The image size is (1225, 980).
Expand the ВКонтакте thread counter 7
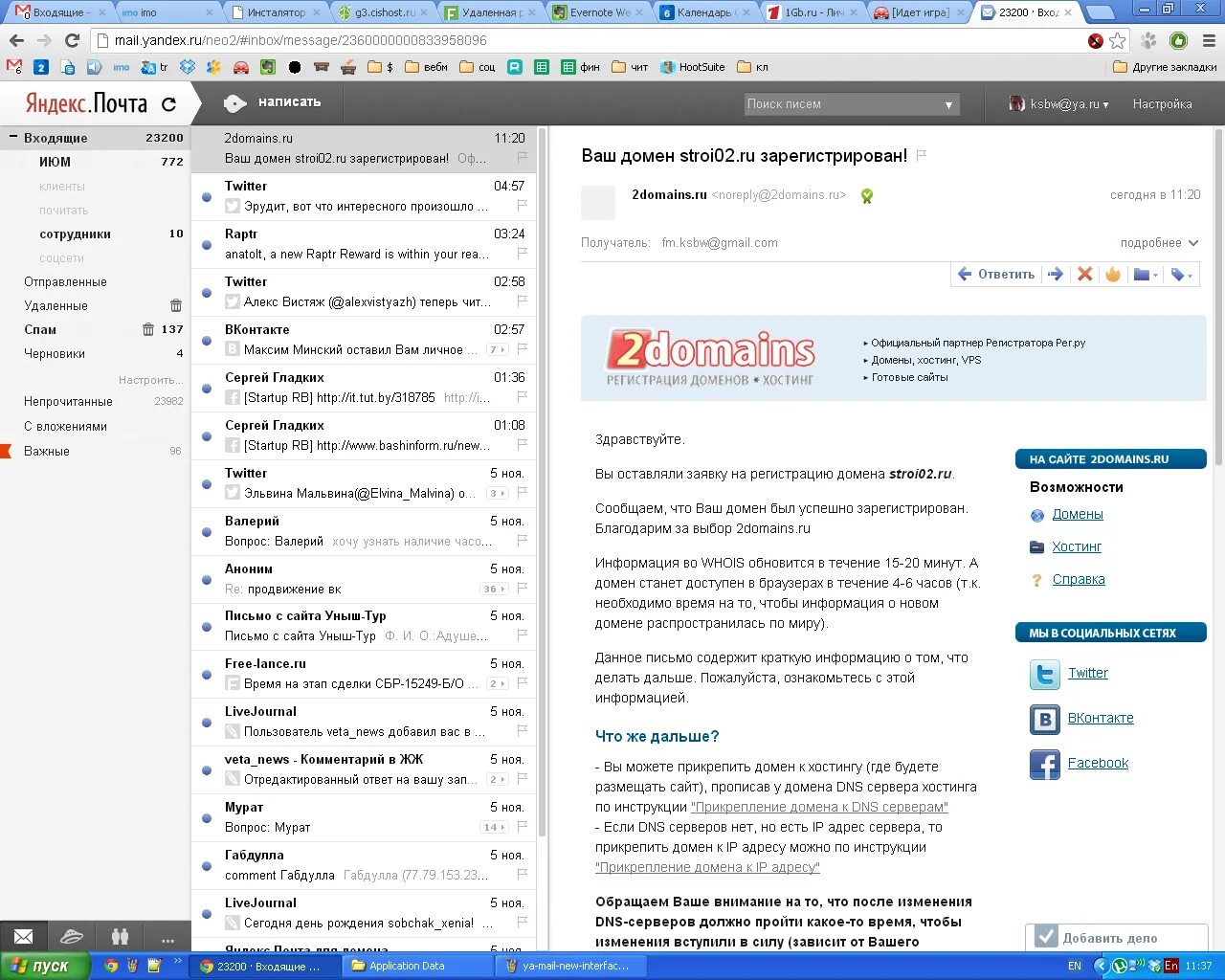(x=498, y=350)
